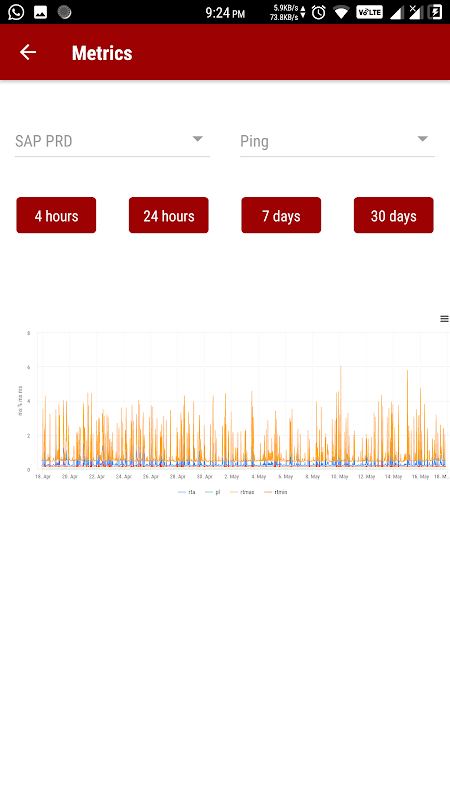Tap the battery charging icon
The width and height of the screenshot is (450, 800).
coord(435,12)
